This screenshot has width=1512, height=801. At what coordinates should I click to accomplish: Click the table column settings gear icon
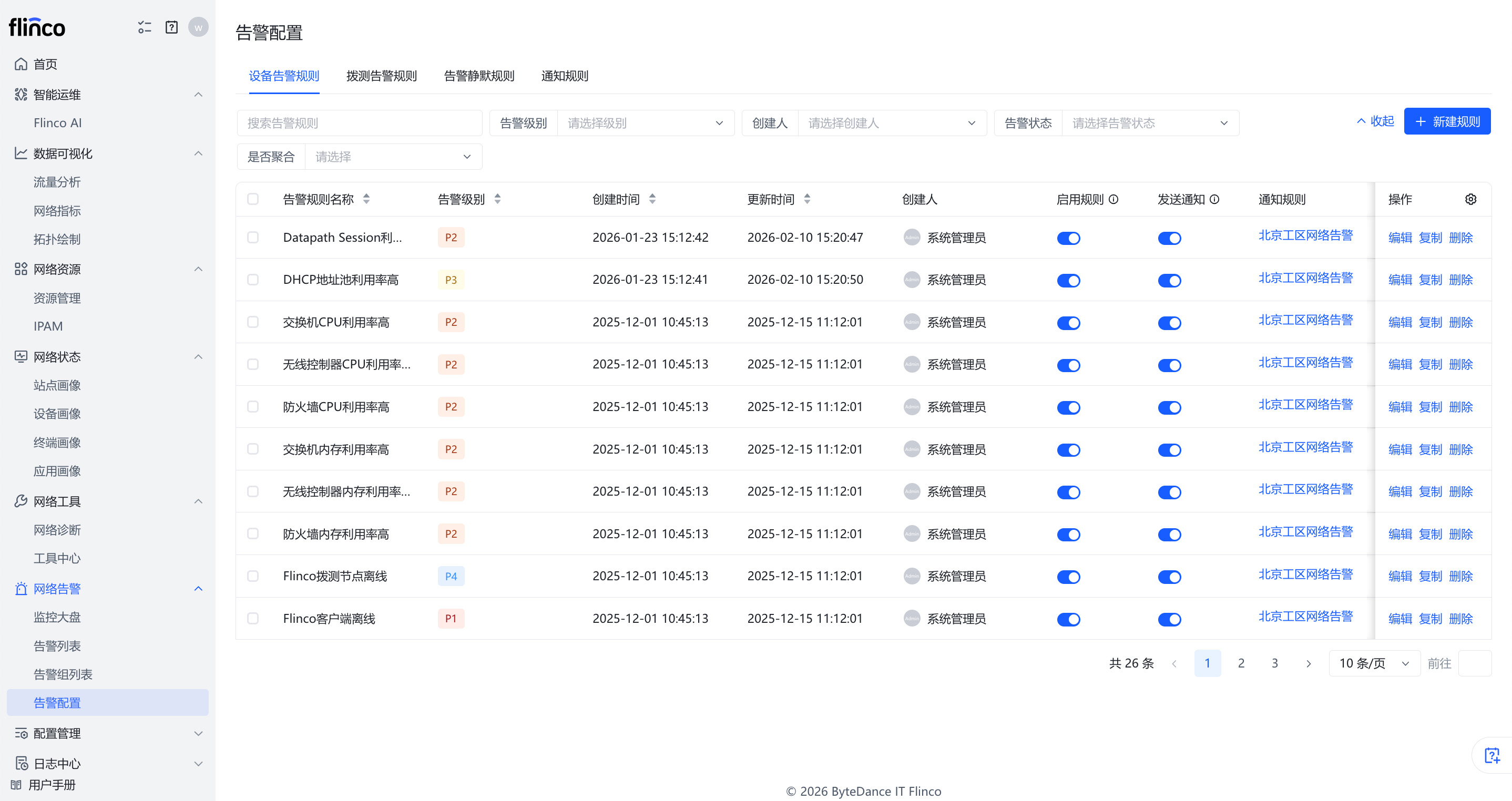tap(1470, 200)
